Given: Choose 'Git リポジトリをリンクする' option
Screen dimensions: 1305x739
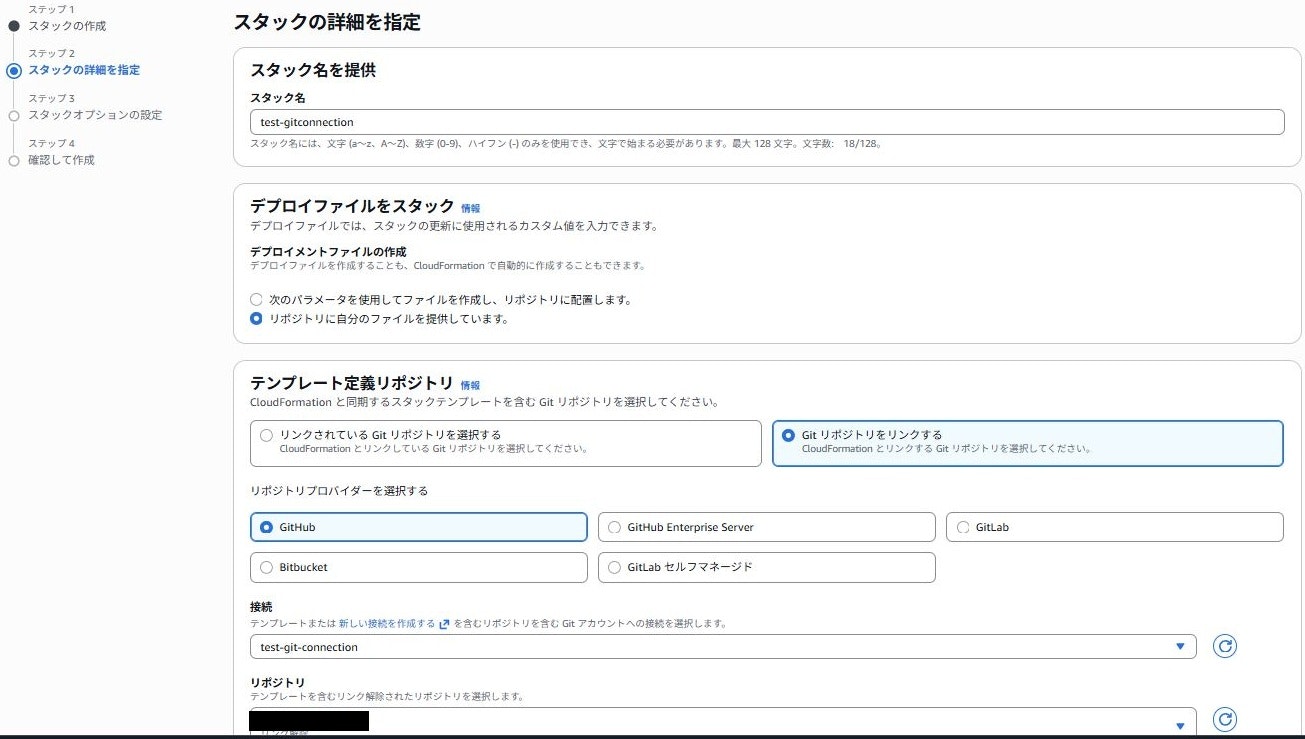Looking at the screenshot, I should 1028,443.
